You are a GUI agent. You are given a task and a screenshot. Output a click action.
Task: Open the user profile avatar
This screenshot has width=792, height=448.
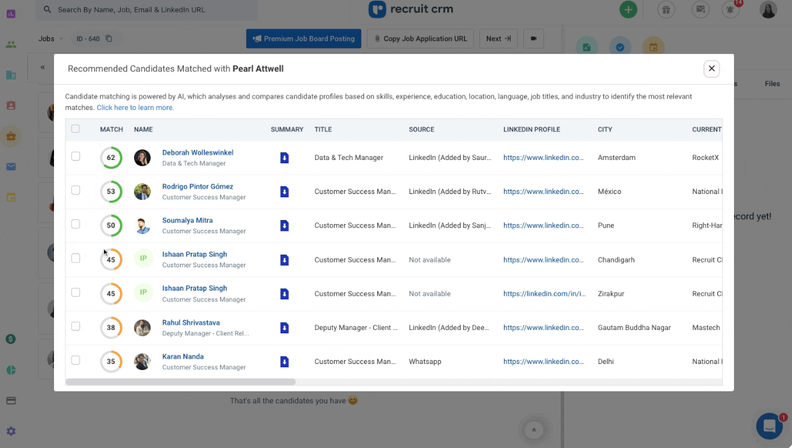coord(768,10)
